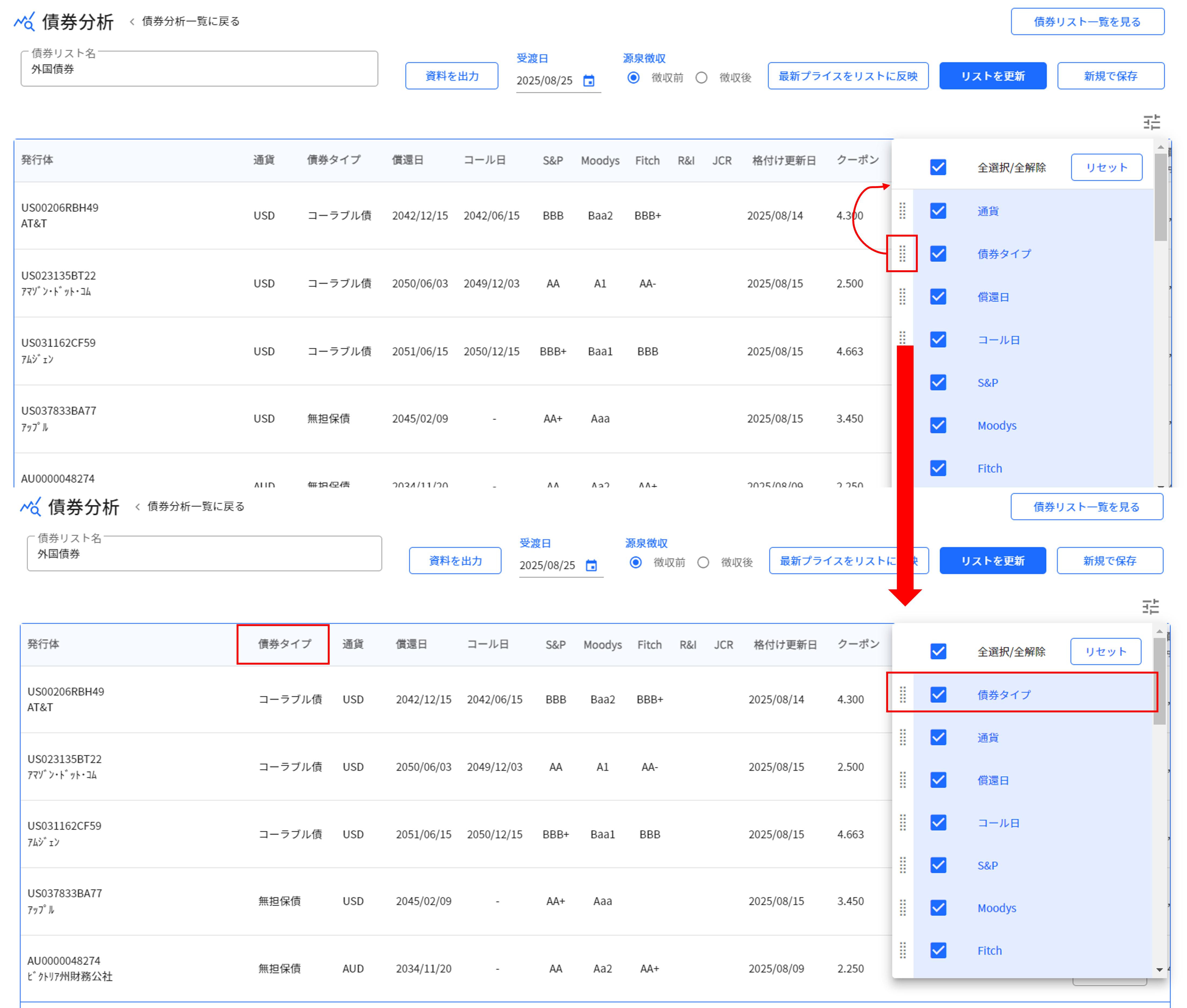
Task: Open column settings sliders icon in top screenshot
Action: [x=1151, y=122]
